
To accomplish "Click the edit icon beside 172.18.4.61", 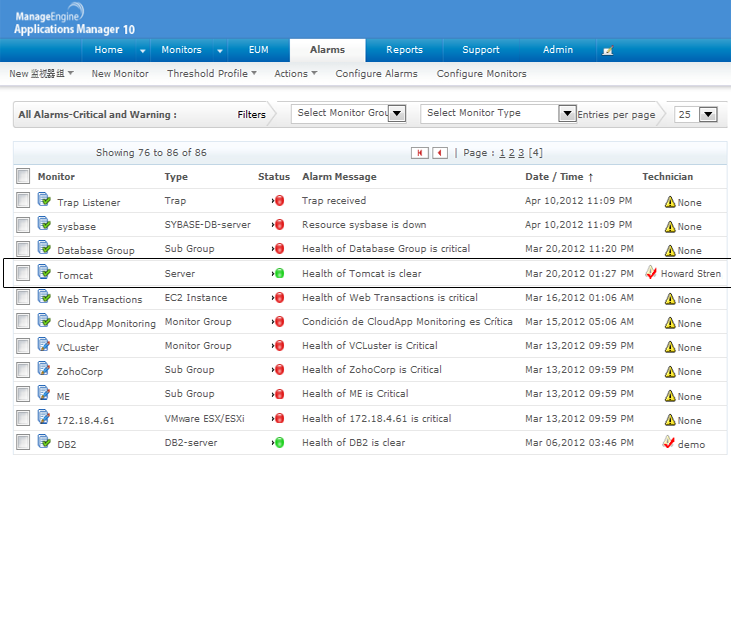I will coord(44,416).
